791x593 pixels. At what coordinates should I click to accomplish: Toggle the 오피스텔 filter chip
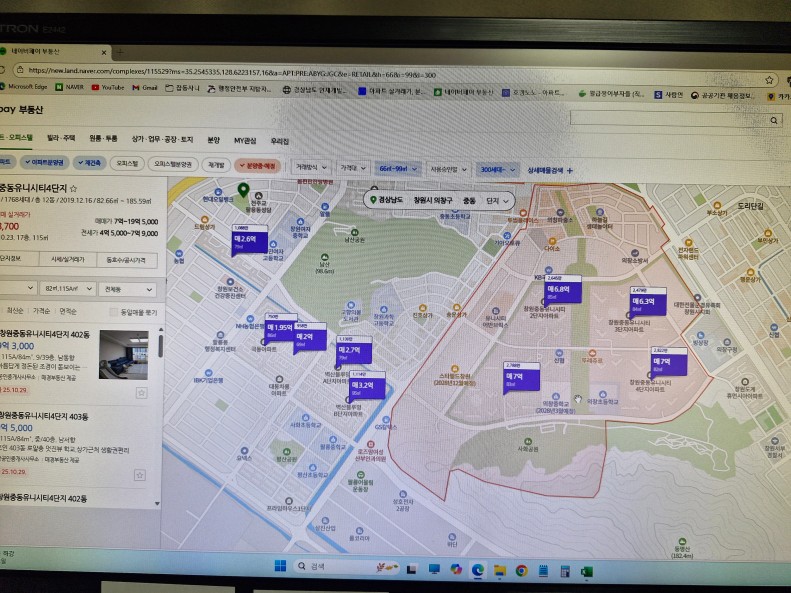click(x=127, y=163)
